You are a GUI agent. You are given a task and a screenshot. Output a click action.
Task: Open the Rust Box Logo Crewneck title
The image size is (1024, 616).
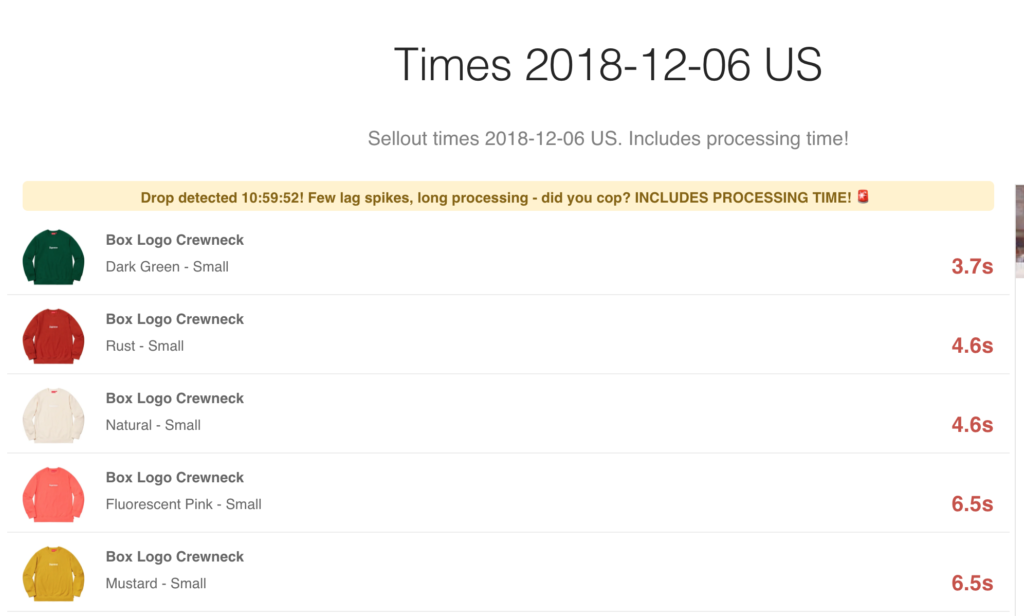tap(174, 319)
